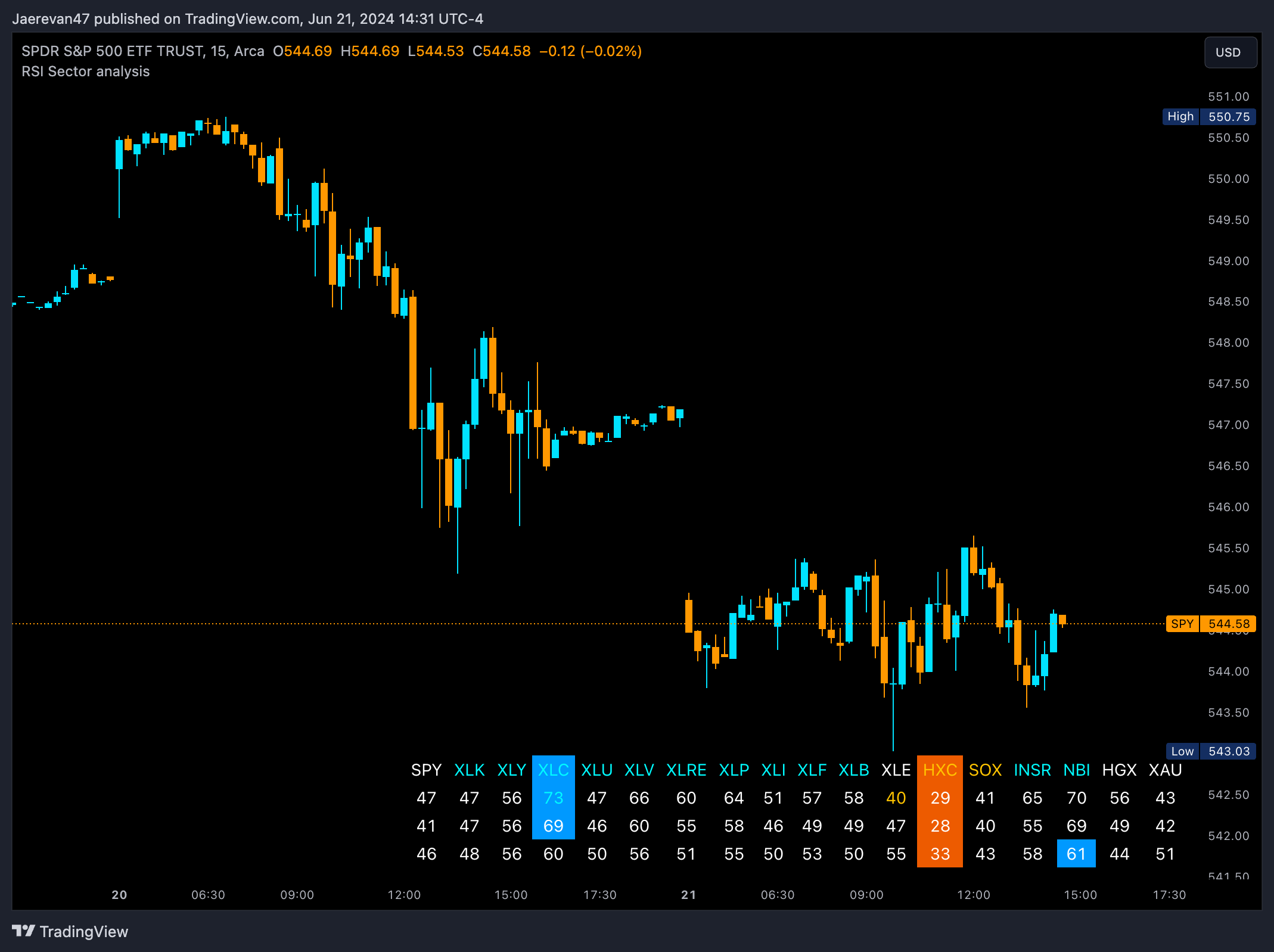
Task: Select the INSR column header
Action: coord(1033,770)
